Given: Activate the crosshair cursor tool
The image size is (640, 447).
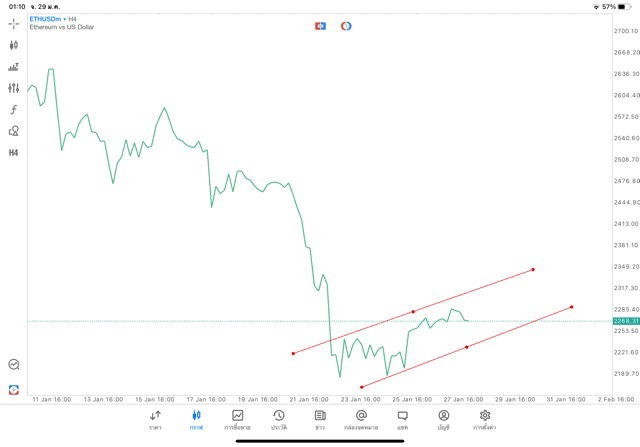Looking at the screenshot, I should coord(14,23).
